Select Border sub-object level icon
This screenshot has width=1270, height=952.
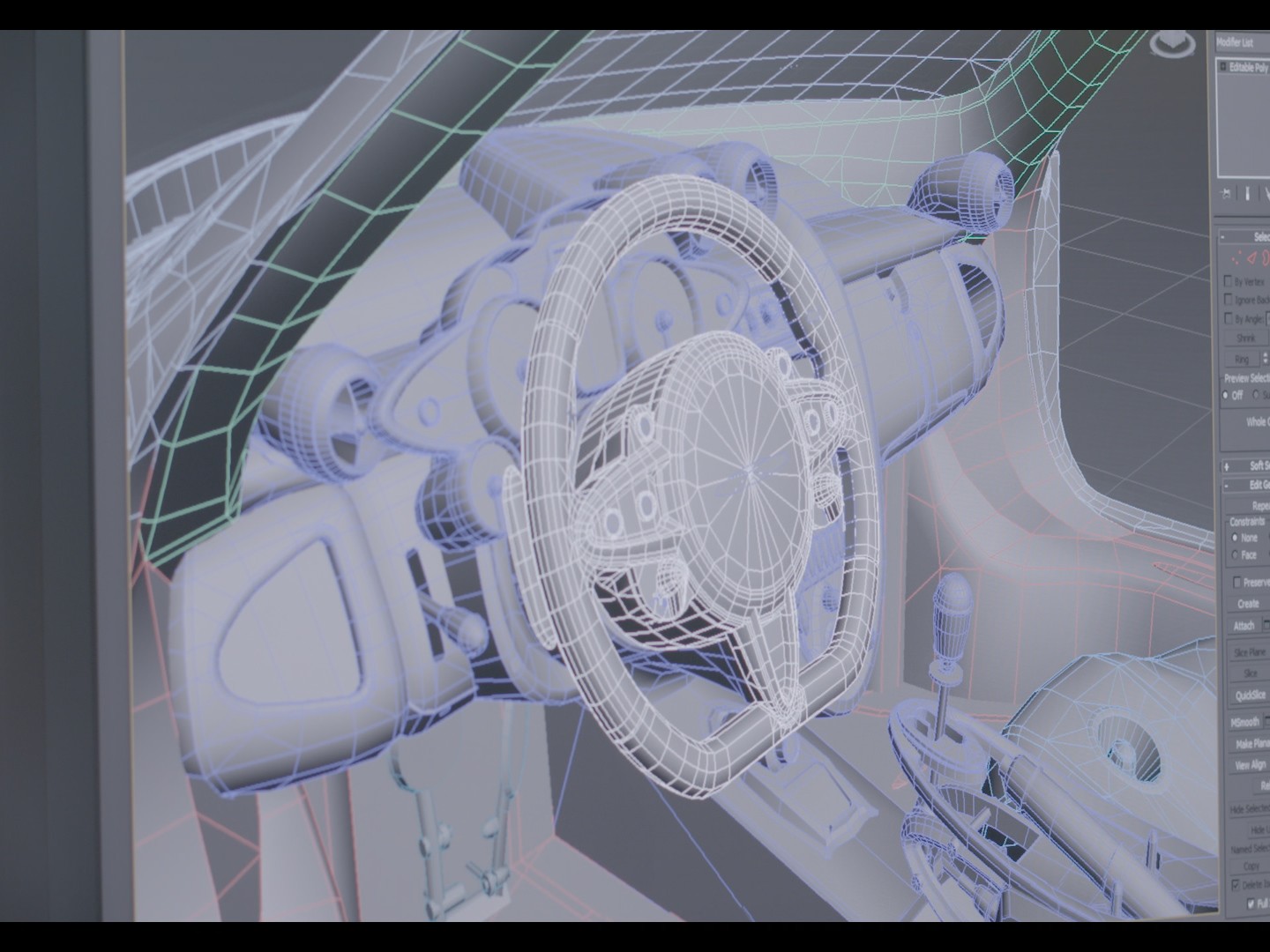coord(1266,257)
